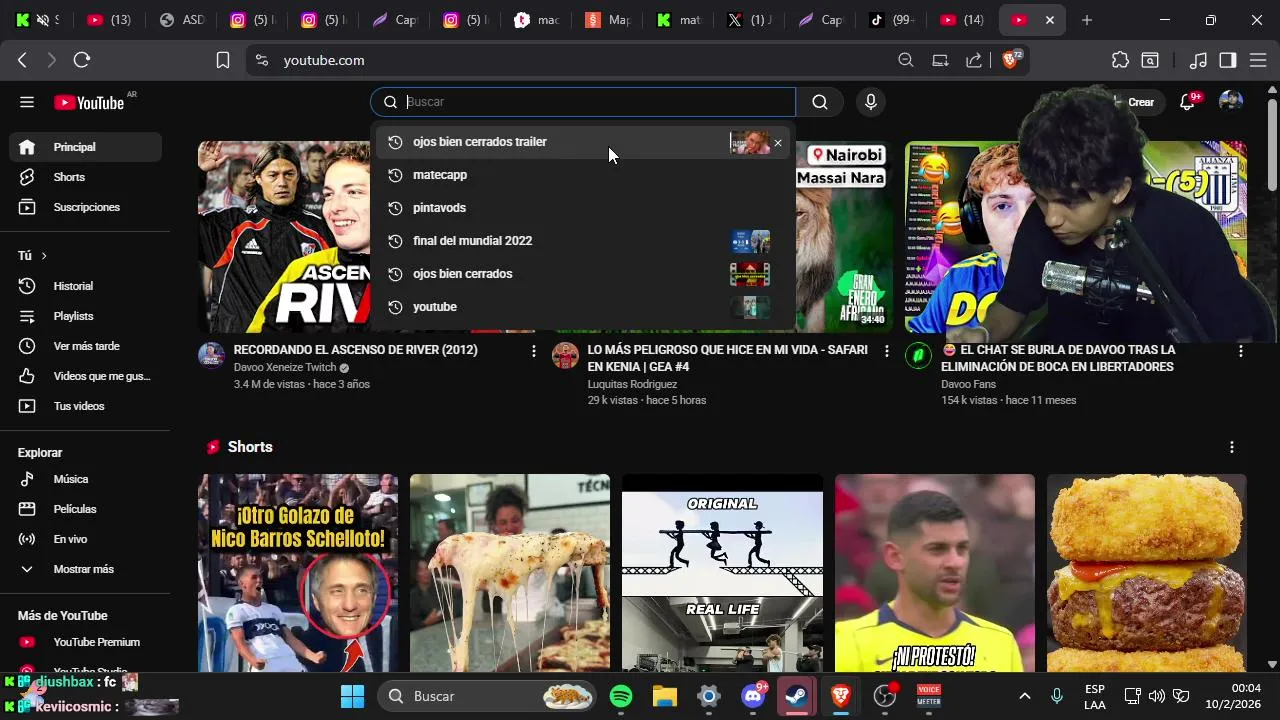Open a new browser tab
The height and width of the screenshot is (720, 1280).
(x=1087, y=20)
